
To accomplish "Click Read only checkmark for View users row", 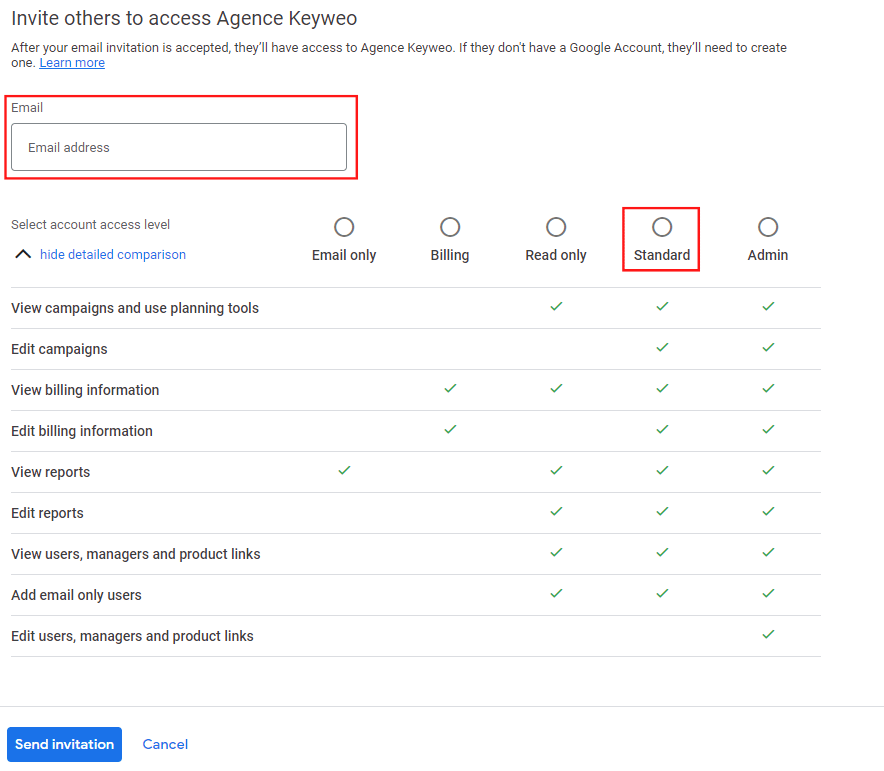I will click(x=556, y=552).
